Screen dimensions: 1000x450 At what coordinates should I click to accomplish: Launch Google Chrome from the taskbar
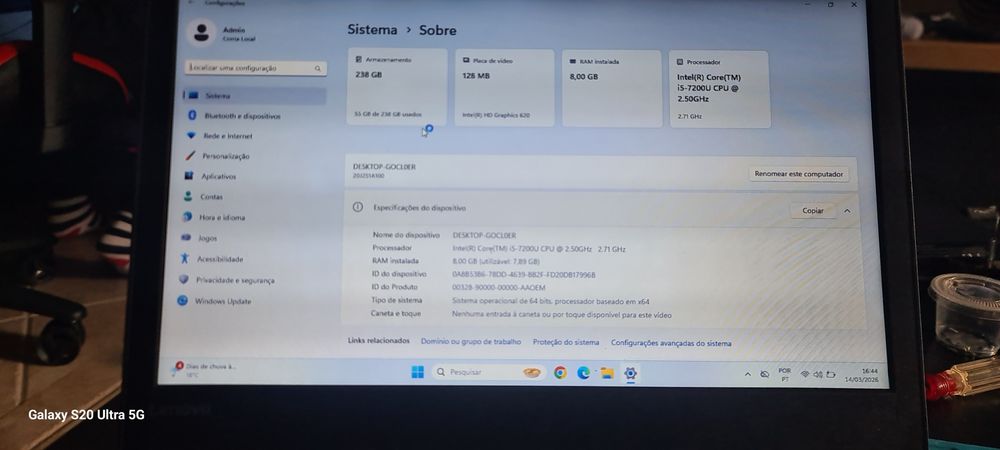(560, 373)
